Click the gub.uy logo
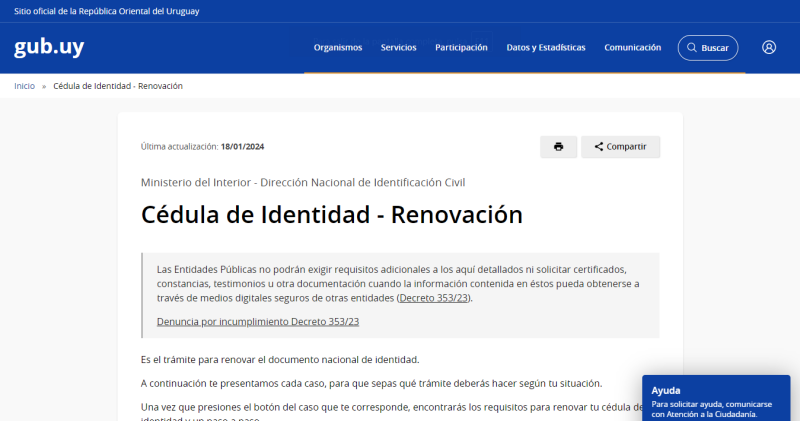The image size is (800, 421). coord(49,48)
